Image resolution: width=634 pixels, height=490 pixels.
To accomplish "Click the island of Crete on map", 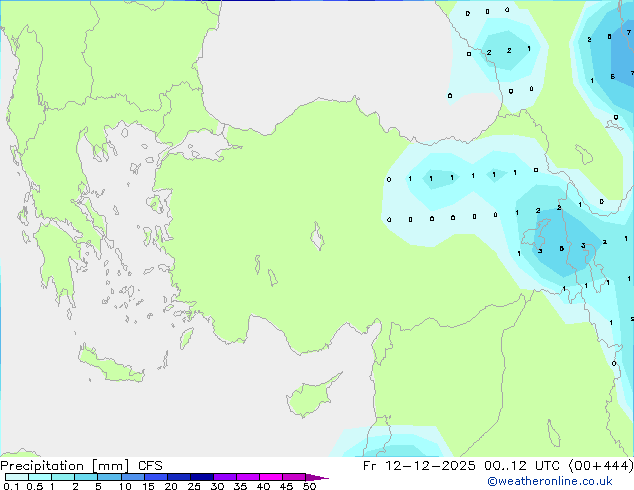I will pyautogui.click(x=111, y=364).
